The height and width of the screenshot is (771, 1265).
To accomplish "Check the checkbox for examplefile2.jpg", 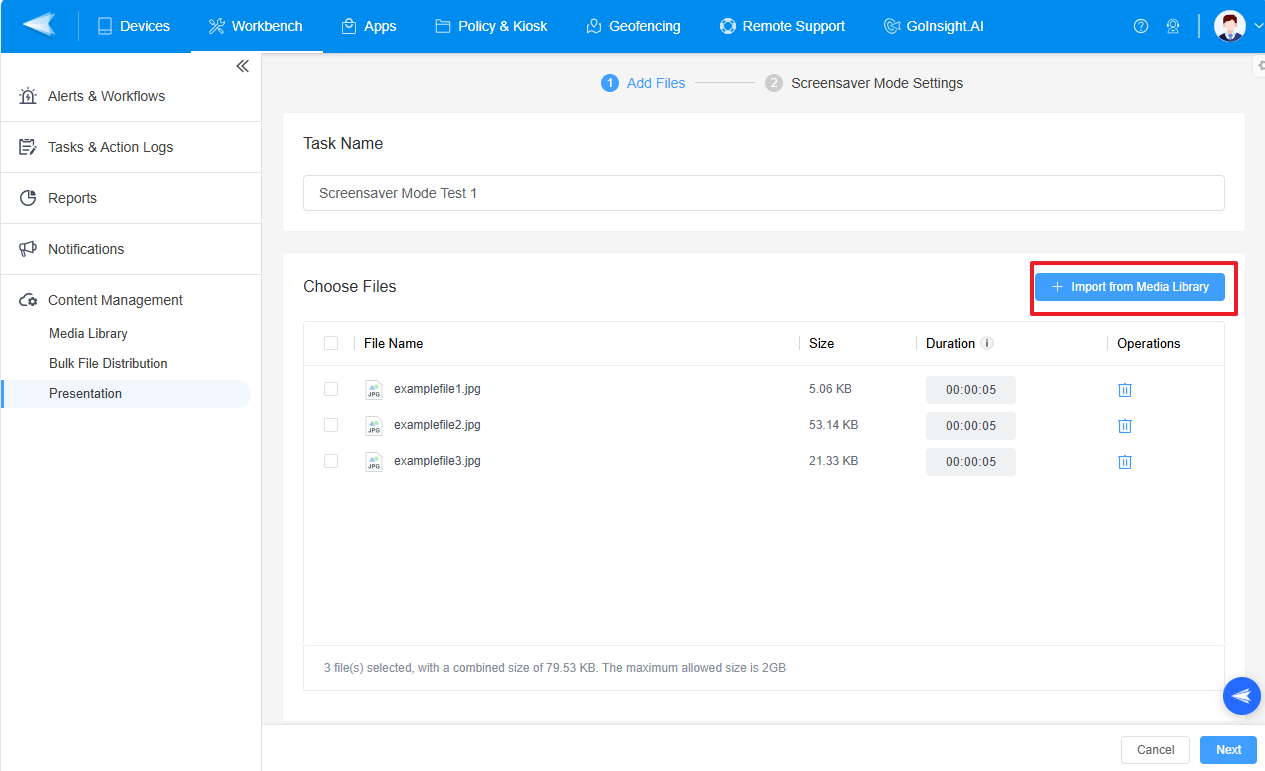I will [331, 425].
